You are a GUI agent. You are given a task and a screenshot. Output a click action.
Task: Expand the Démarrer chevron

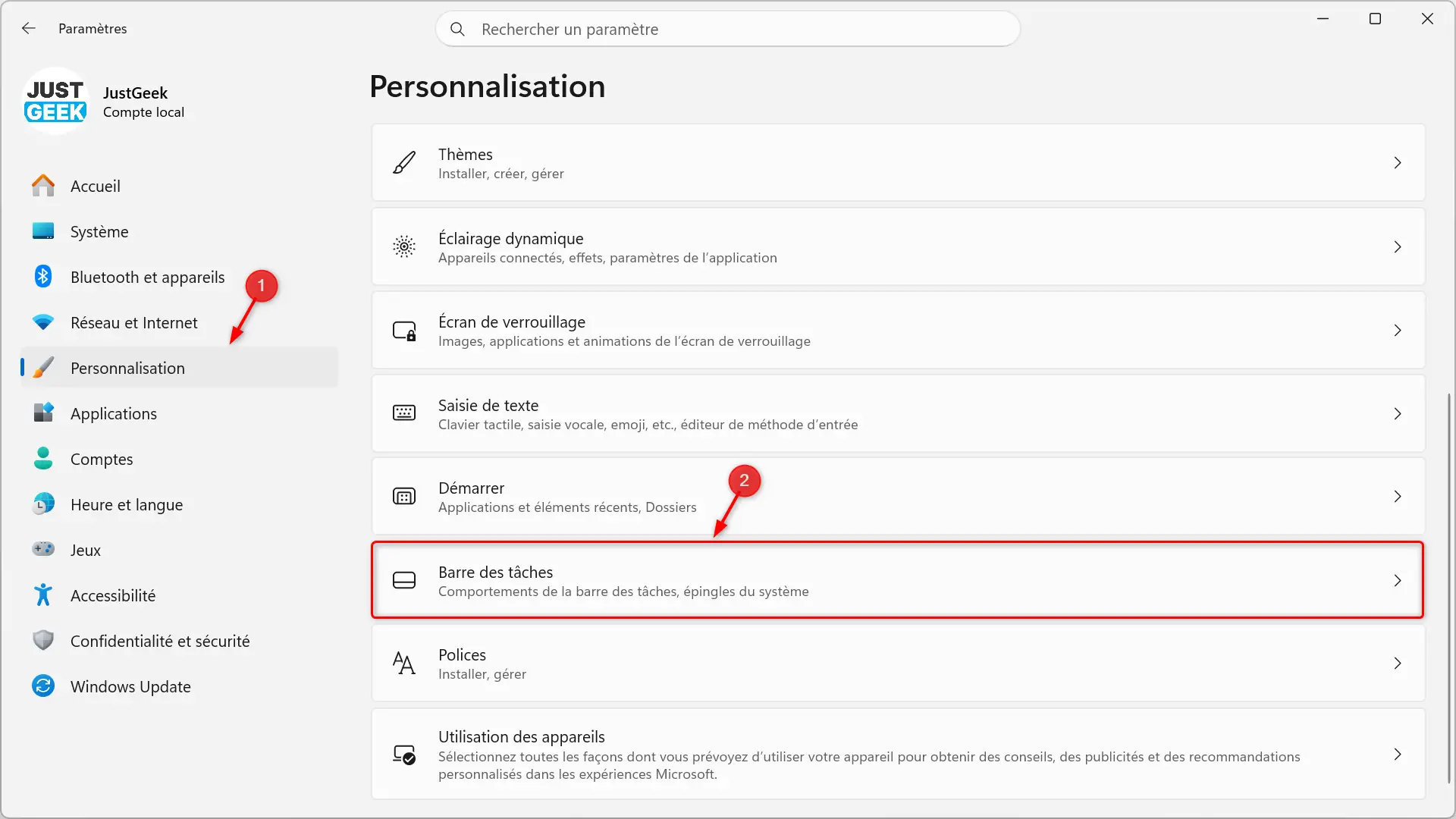[1398, 497]
